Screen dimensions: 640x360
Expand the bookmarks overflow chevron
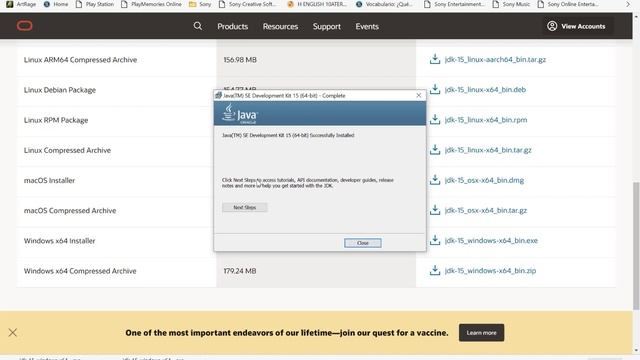[628, 4]
